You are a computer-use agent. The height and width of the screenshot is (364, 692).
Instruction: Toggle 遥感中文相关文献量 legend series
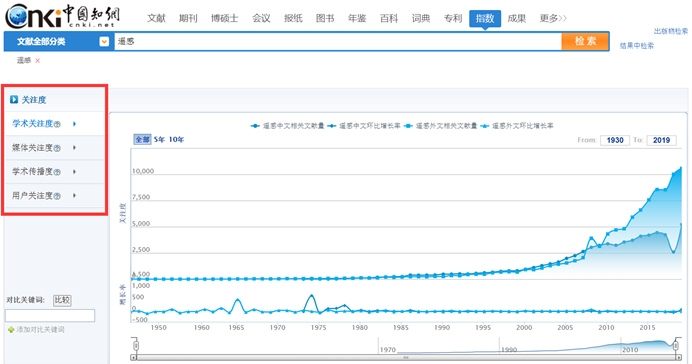point(287,126)
